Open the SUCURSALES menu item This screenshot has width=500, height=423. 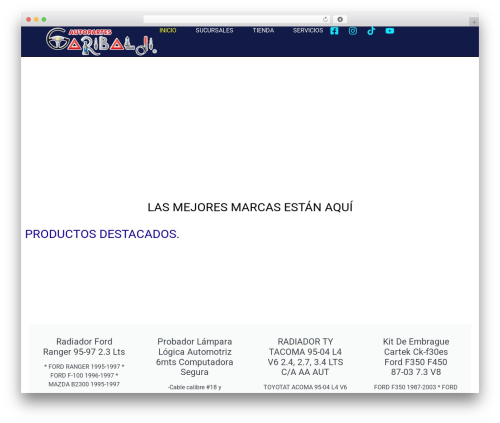tap(214, 30)
